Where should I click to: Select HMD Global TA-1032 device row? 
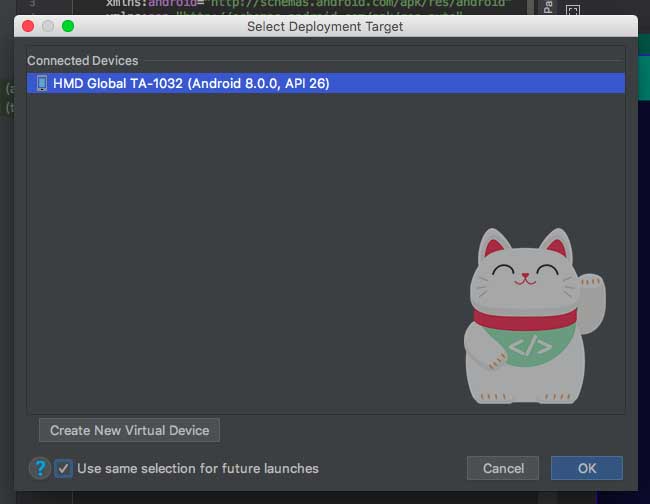click(326, 83)
